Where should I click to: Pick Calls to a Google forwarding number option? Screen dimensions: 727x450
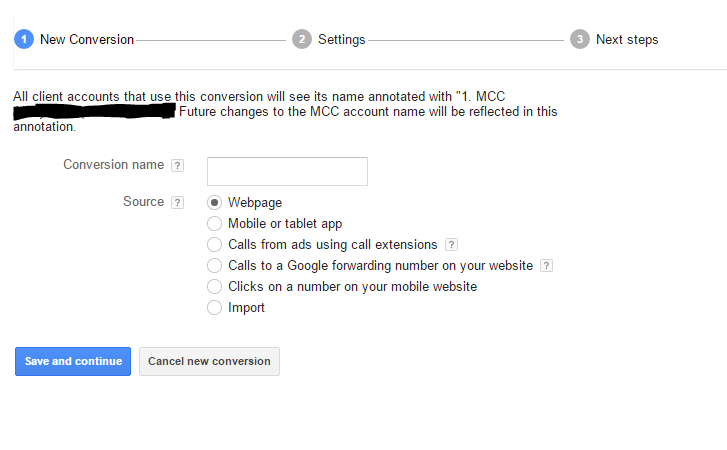[214, 266]
